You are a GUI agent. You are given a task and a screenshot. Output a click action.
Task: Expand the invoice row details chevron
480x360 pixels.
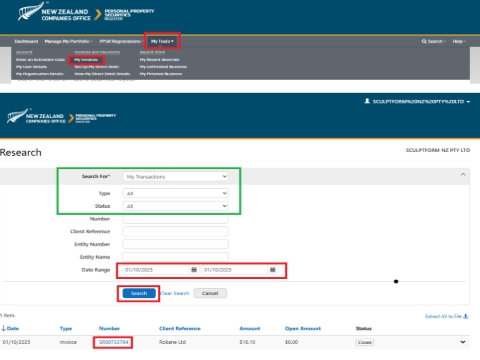point(463,342)
